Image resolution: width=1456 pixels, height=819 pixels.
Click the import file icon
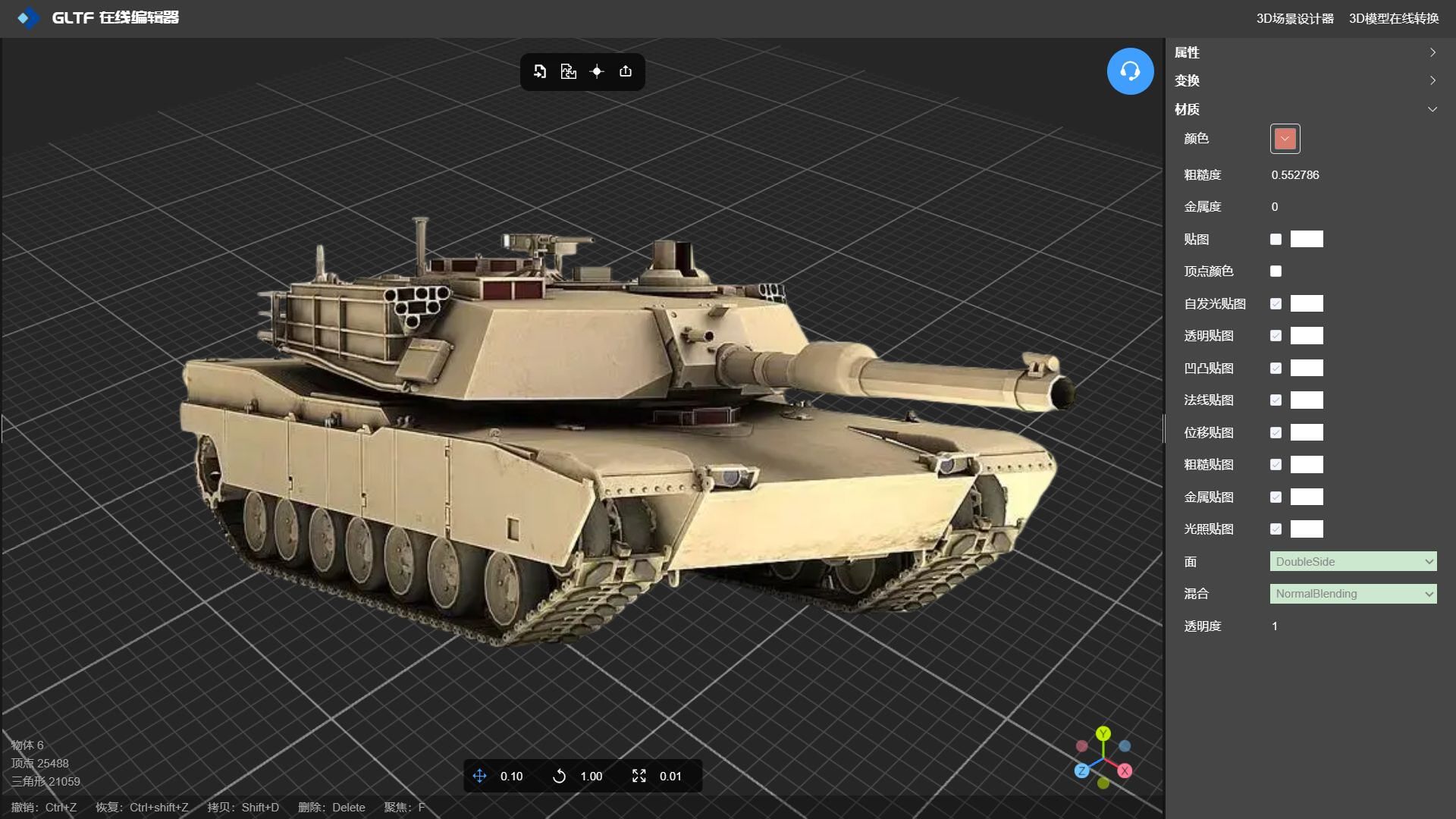(540, 71)
